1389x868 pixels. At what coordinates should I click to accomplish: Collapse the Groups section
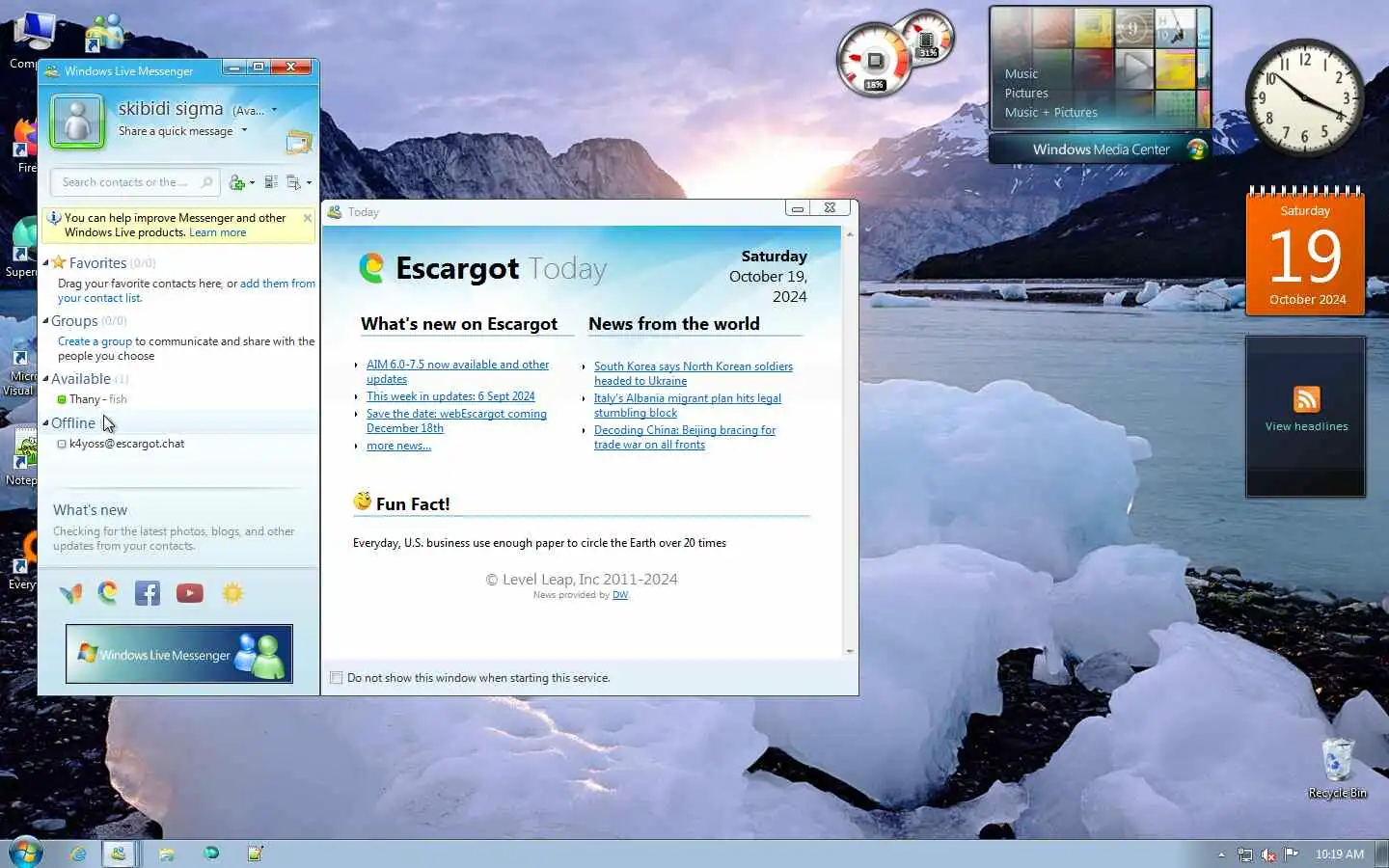point(45,320)
